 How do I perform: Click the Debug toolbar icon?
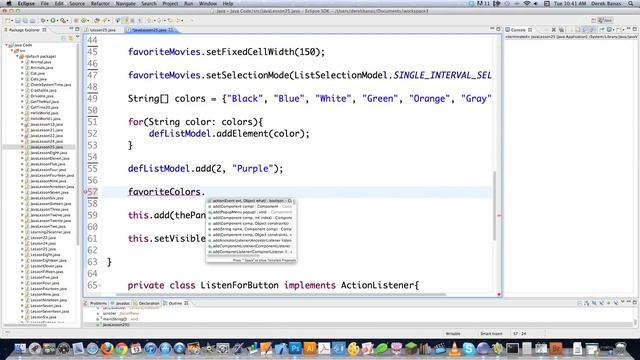43,20
